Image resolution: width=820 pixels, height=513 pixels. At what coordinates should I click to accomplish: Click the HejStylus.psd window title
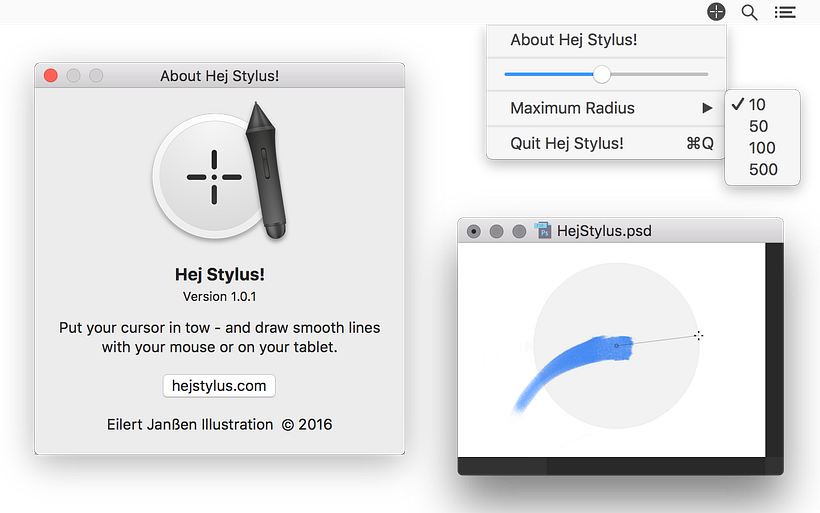click(604, 231)
